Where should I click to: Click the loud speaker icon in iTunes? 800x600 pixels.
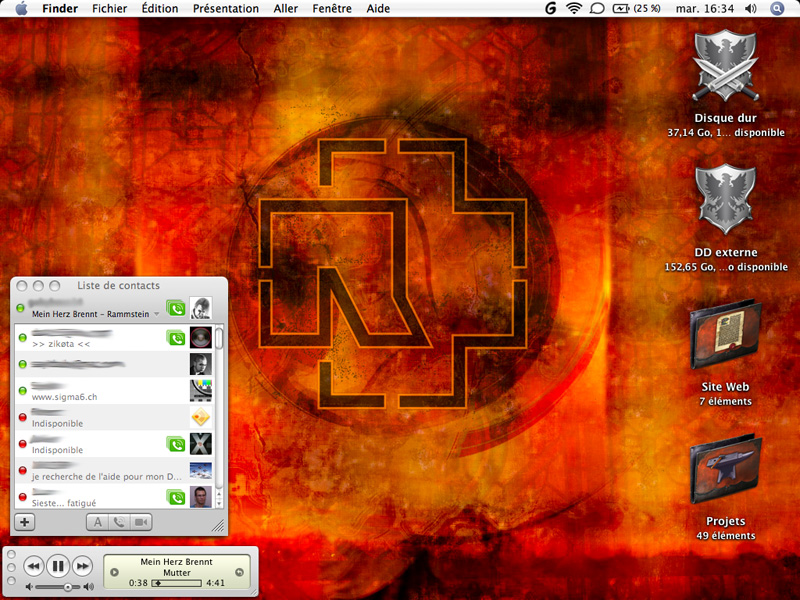[x=89, y=587]
